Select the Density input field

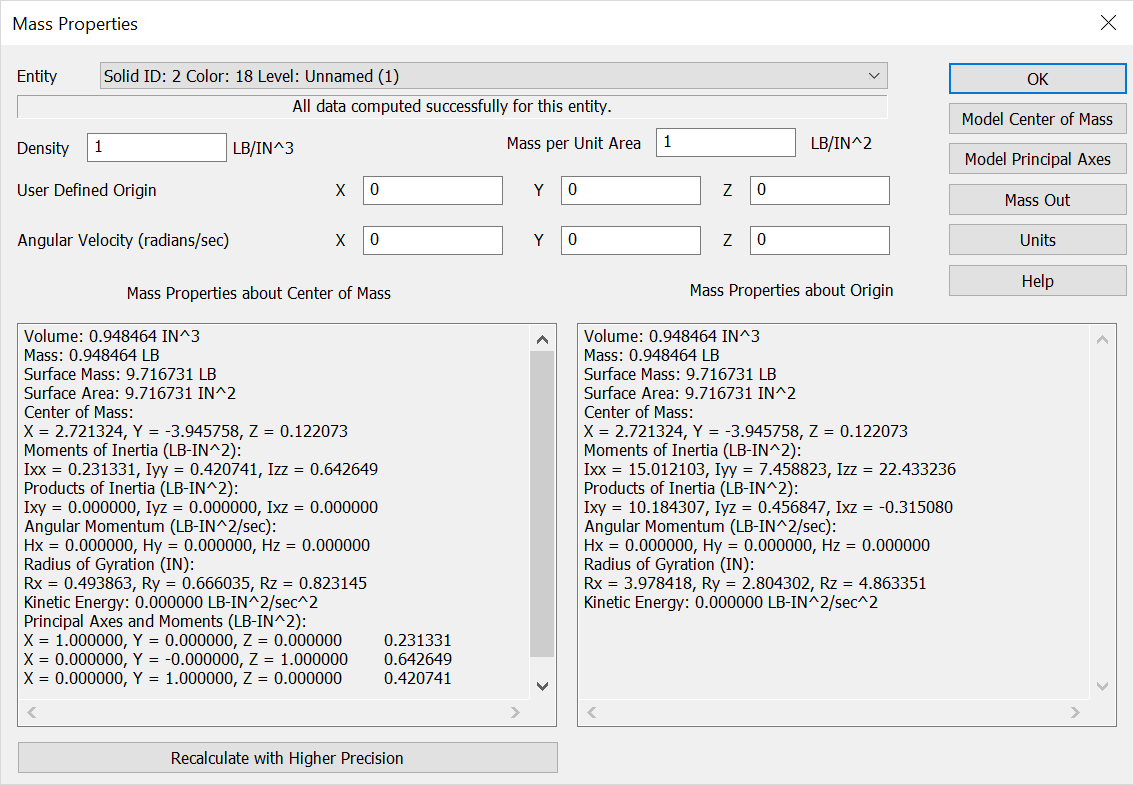[x=156, y=147]
